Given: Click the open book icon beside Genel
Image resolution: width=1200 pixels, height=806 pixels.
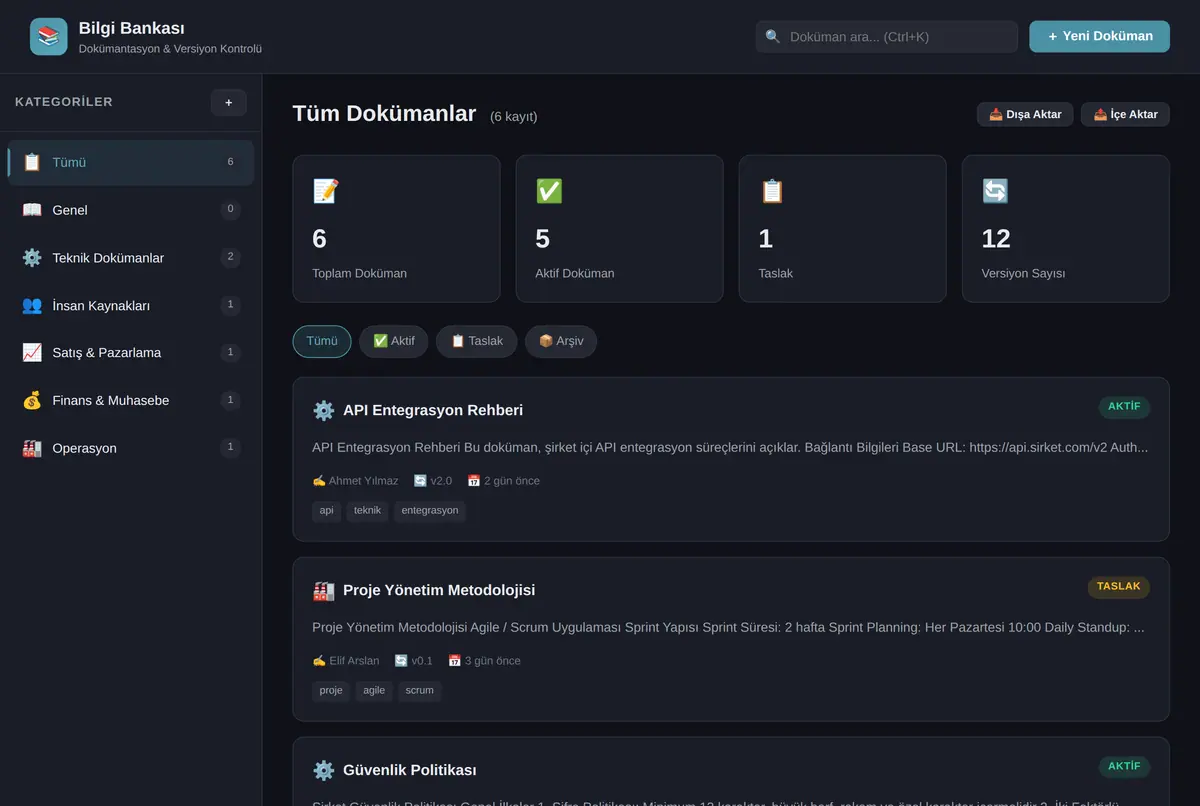Looking at the screenshot, I should pyautogui.click(x=32, y=210).
